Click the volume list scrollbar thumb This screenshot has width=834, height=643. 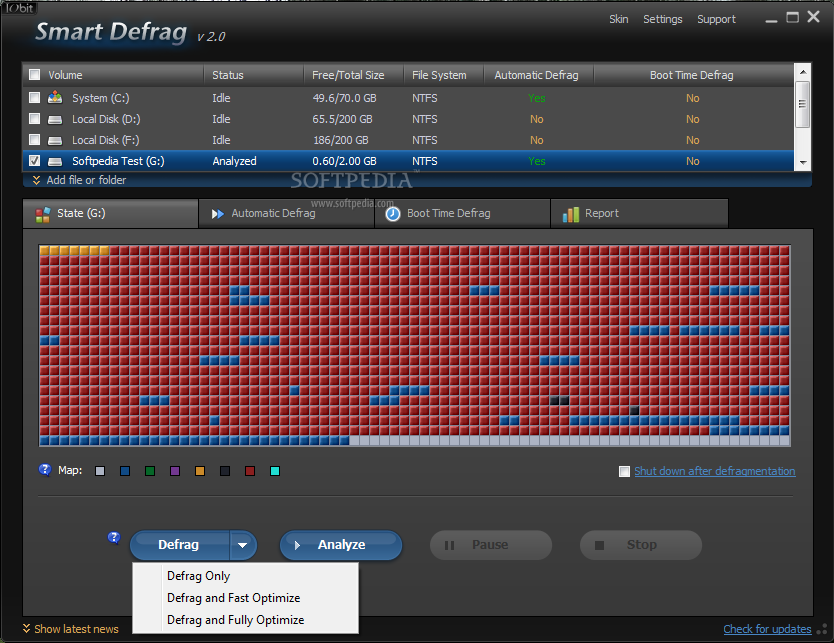[803, 104]
